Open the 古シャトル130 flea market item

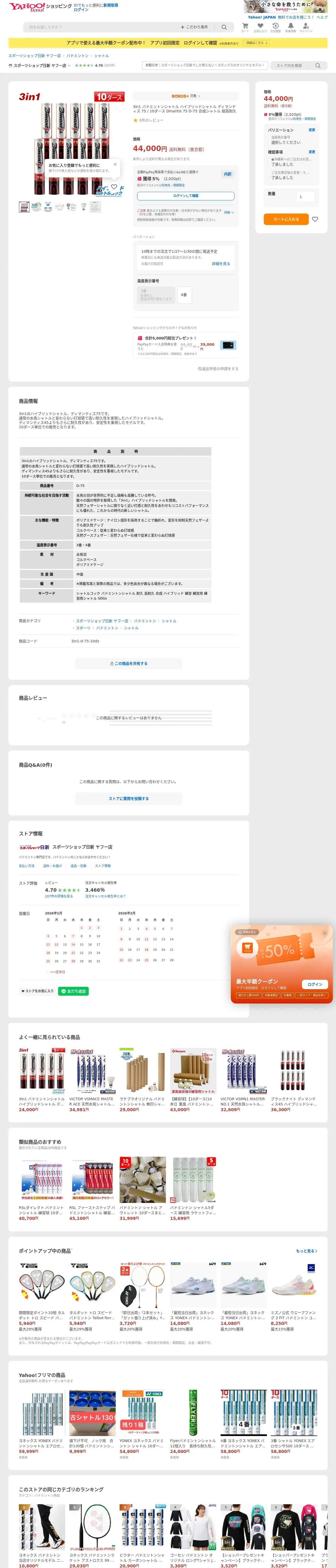coord(92,1424)
